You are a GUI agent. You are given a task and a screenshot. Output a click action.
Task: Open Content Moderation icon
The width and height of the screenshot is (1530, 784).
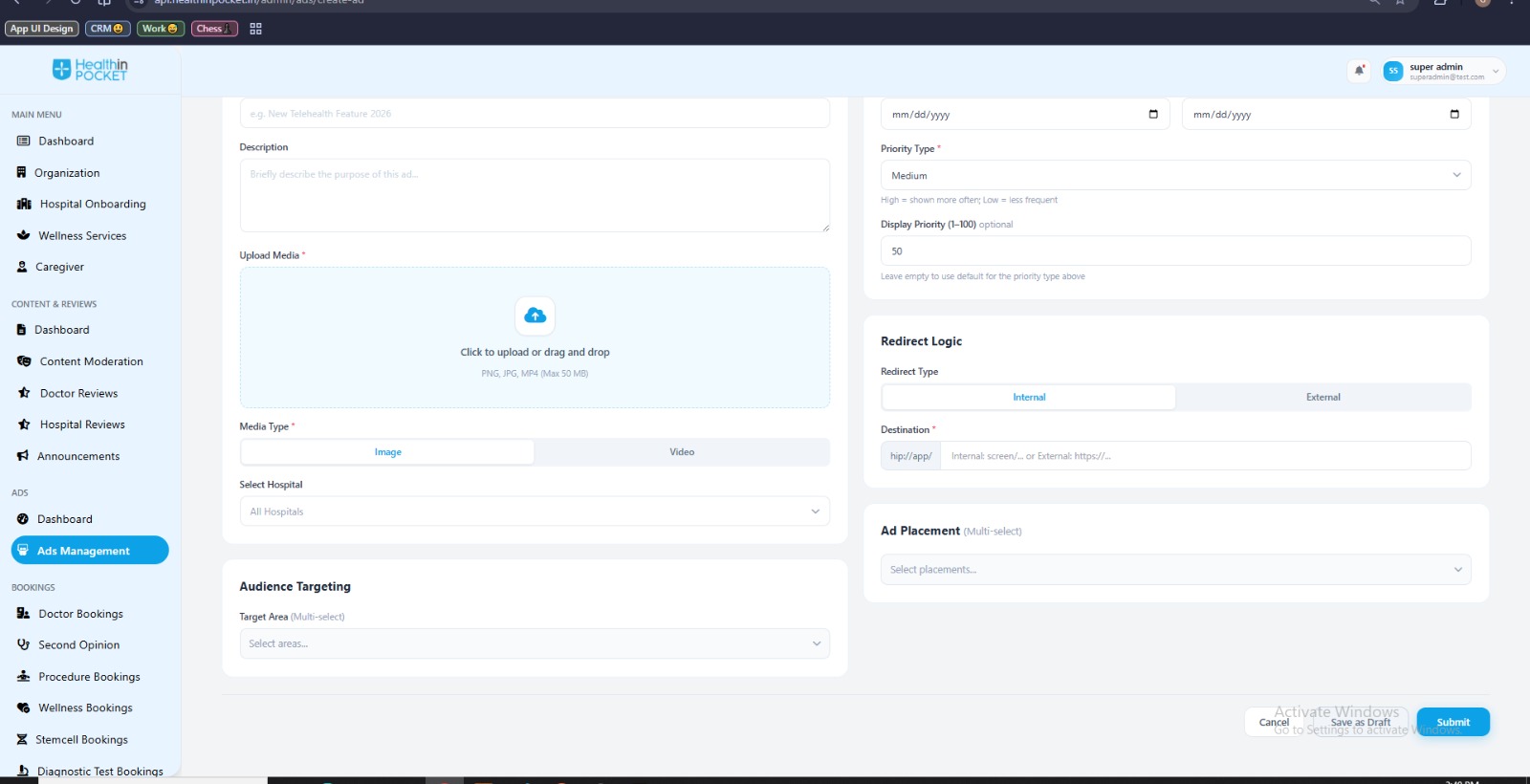[24, 361]
